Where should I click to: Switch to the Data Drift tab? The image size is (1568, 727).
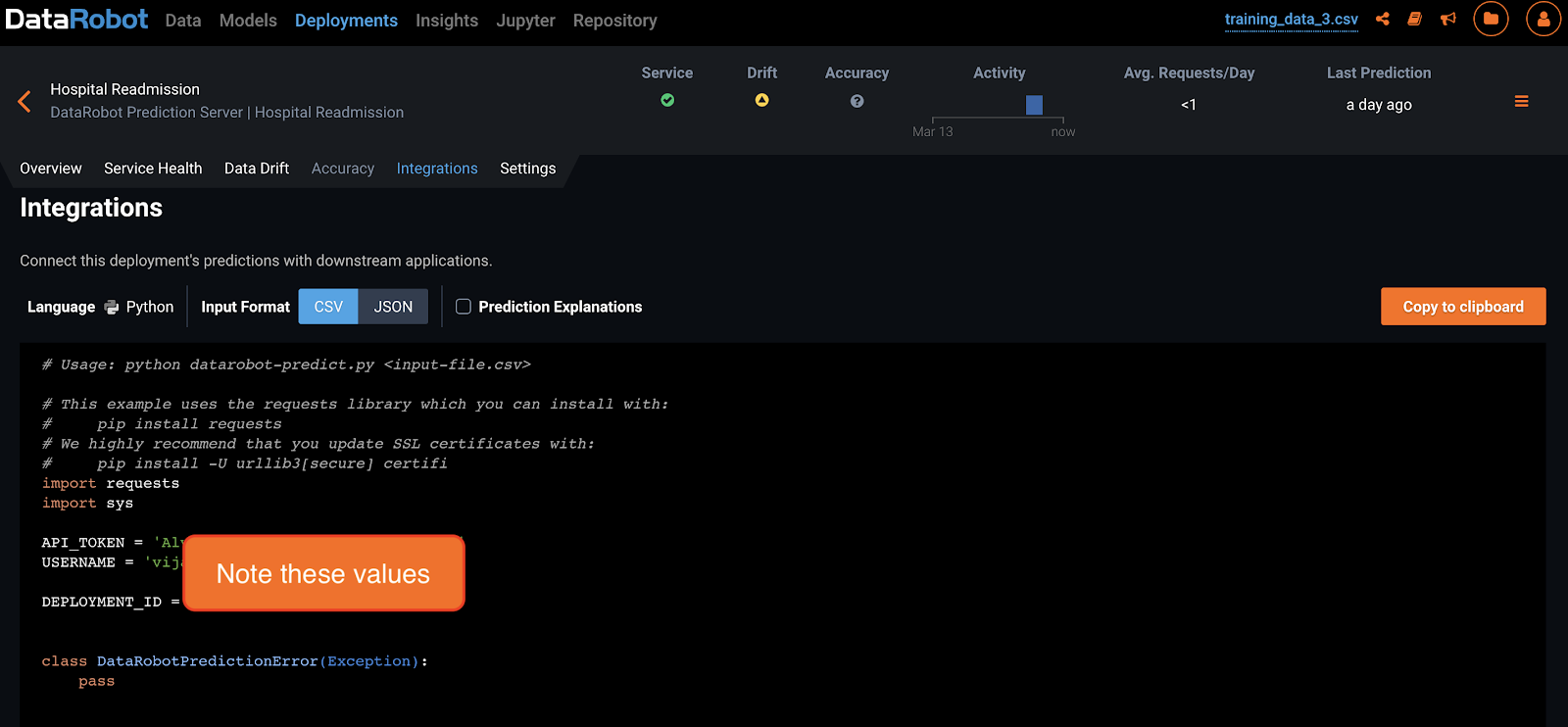point(257,169)
